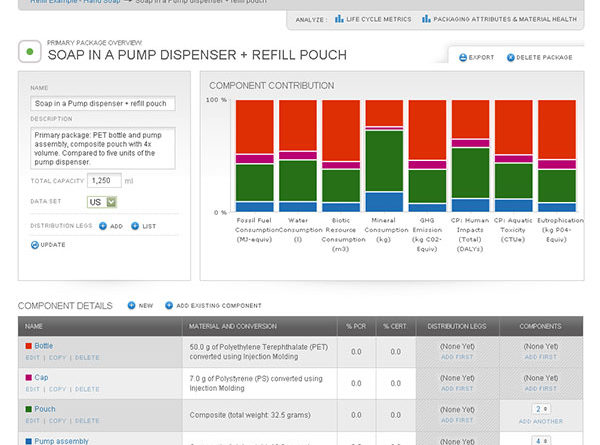
Task: Delete the Cap component
Action: click(87, 389)
